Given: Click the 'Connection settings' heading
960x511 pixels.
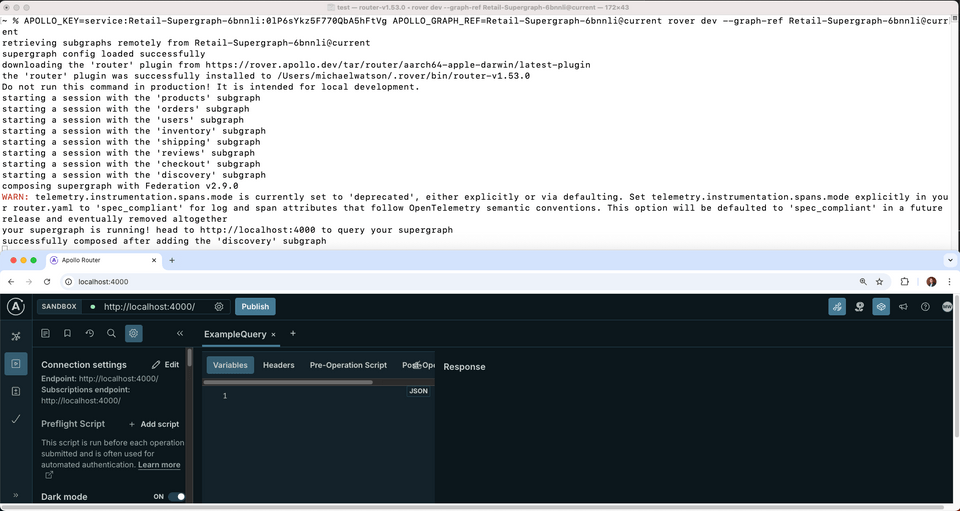Looking at the screenshot, I should click(84, 365).
